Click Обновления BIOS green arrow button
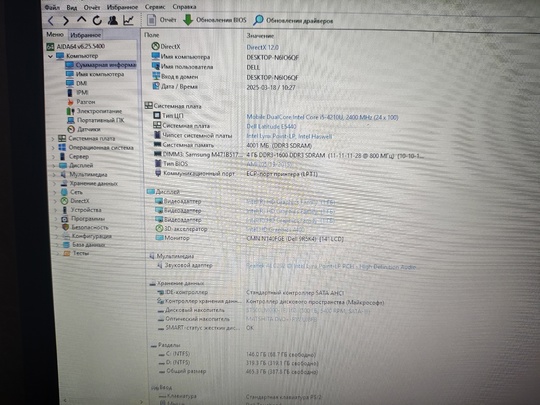 coord(215,20)
